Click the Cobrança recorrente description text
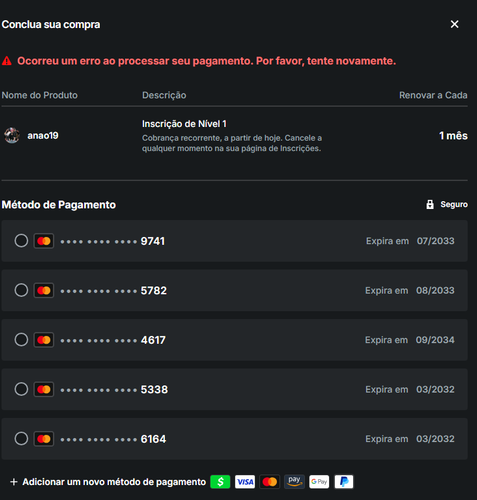The image size is (477, 500). tap(232, 143)
